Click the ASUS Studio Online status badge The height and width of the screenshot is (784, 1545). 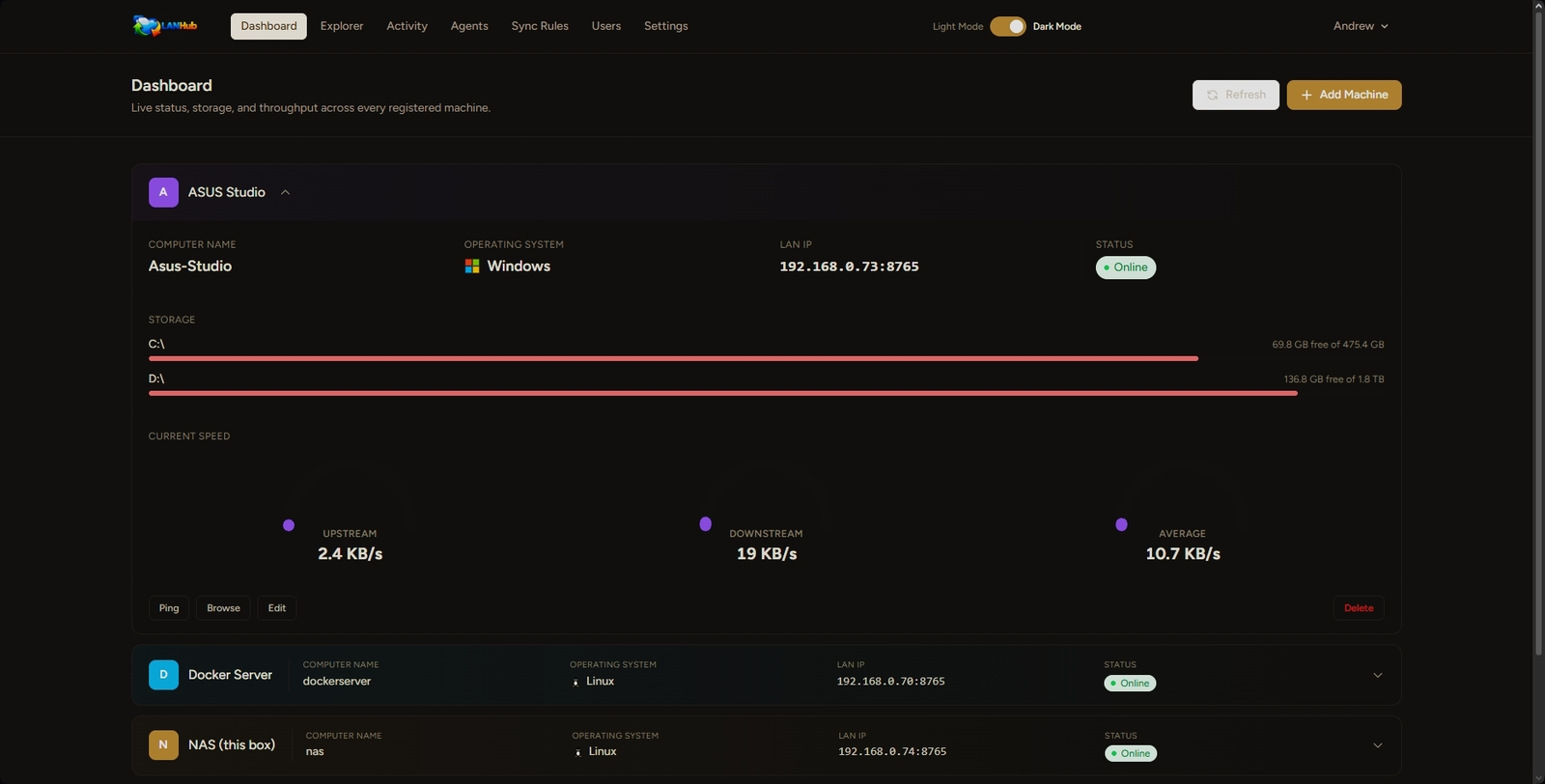[x=1126, y=267]
